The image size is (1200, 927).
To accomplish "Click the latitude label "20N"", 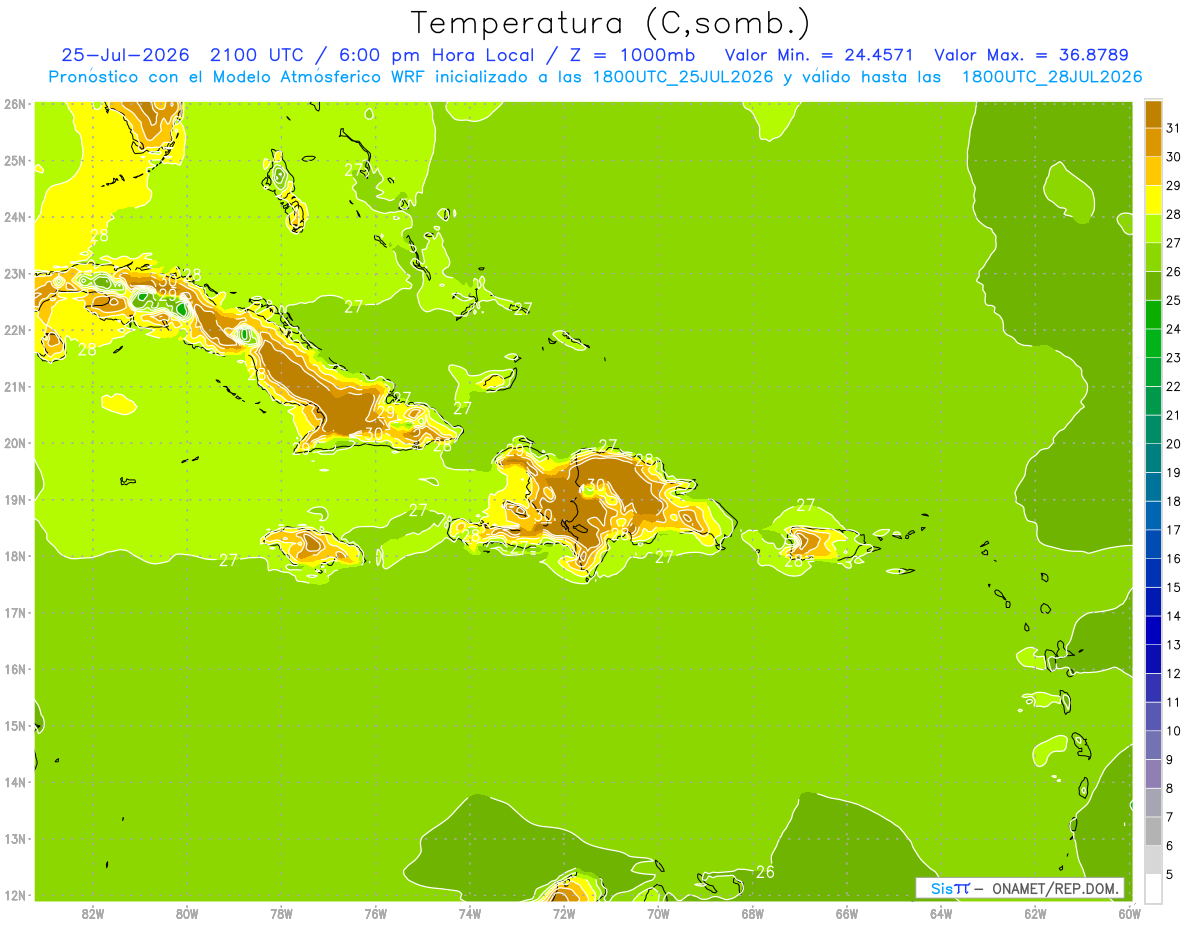I will coord(14,443).
